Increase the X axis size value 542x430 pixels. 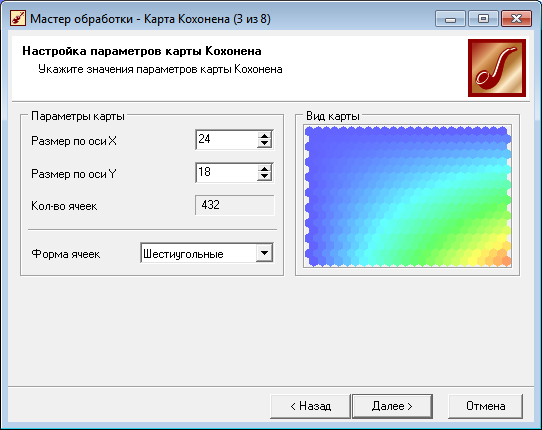coord(264,136)
